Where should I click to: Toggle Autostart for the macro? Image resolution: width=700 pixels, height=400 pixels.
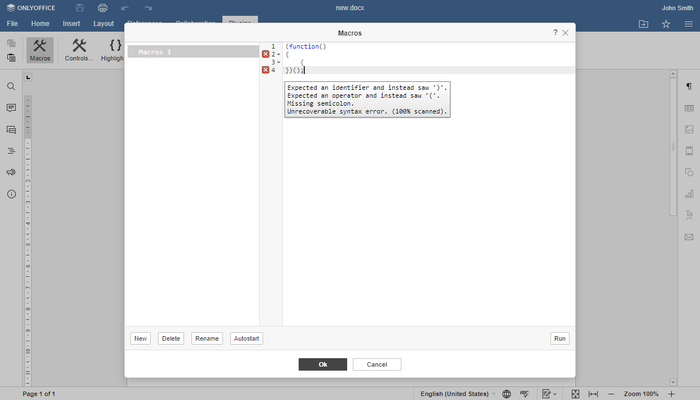(x=246, y=338)
